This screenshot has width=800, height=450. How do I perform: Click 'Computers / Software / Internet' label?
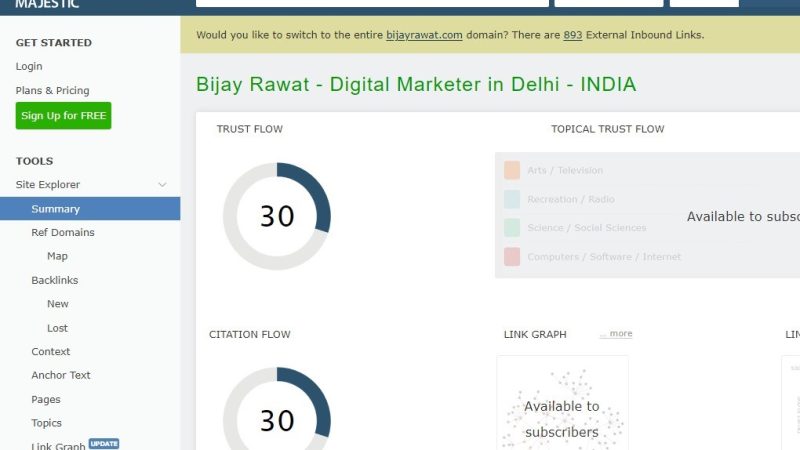(604, 257)
